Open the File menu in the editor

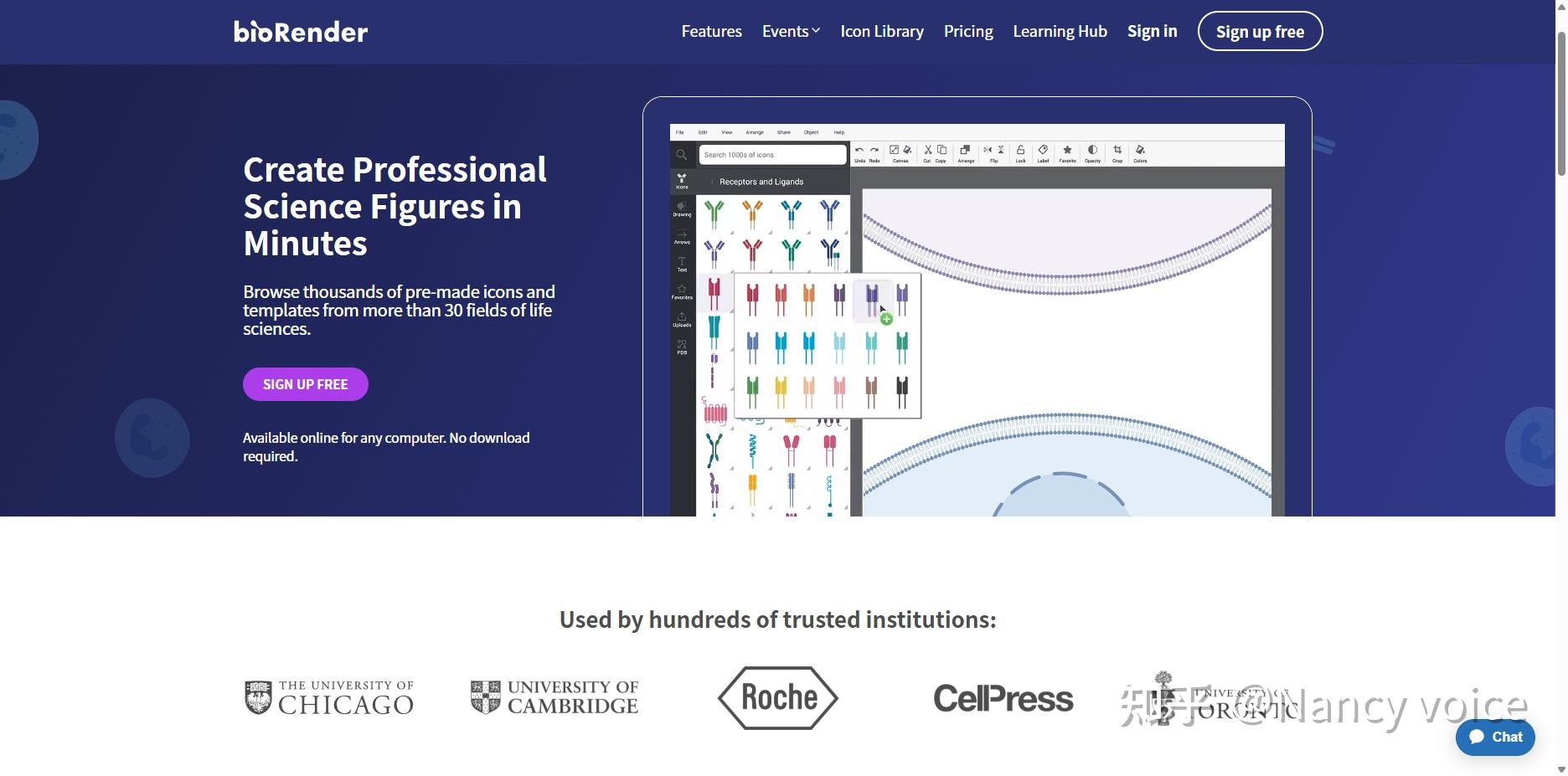(680, 132)
